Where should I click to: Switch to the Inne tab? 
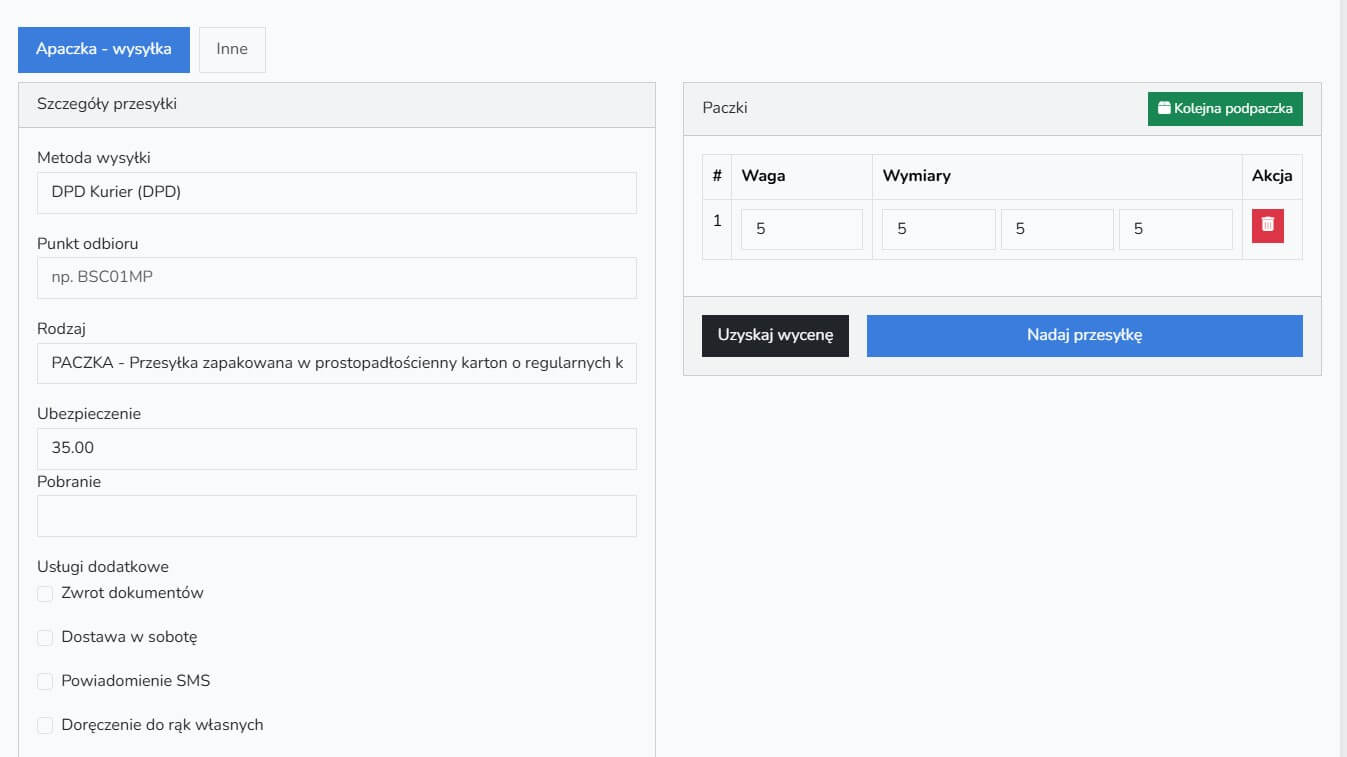[232, 50]
